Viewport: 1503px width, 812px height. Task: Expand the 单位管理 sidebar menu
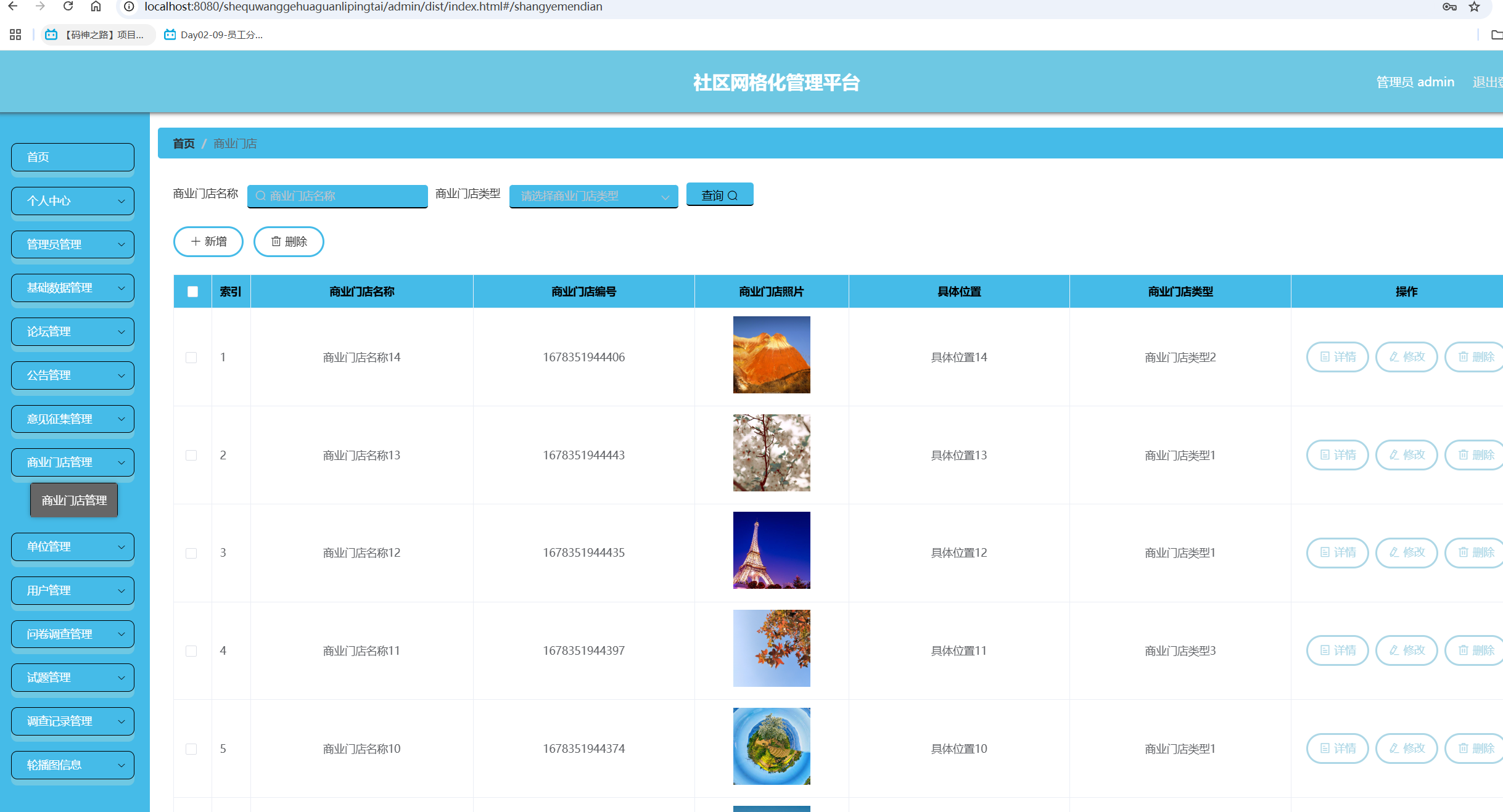(x=73, y=547)
